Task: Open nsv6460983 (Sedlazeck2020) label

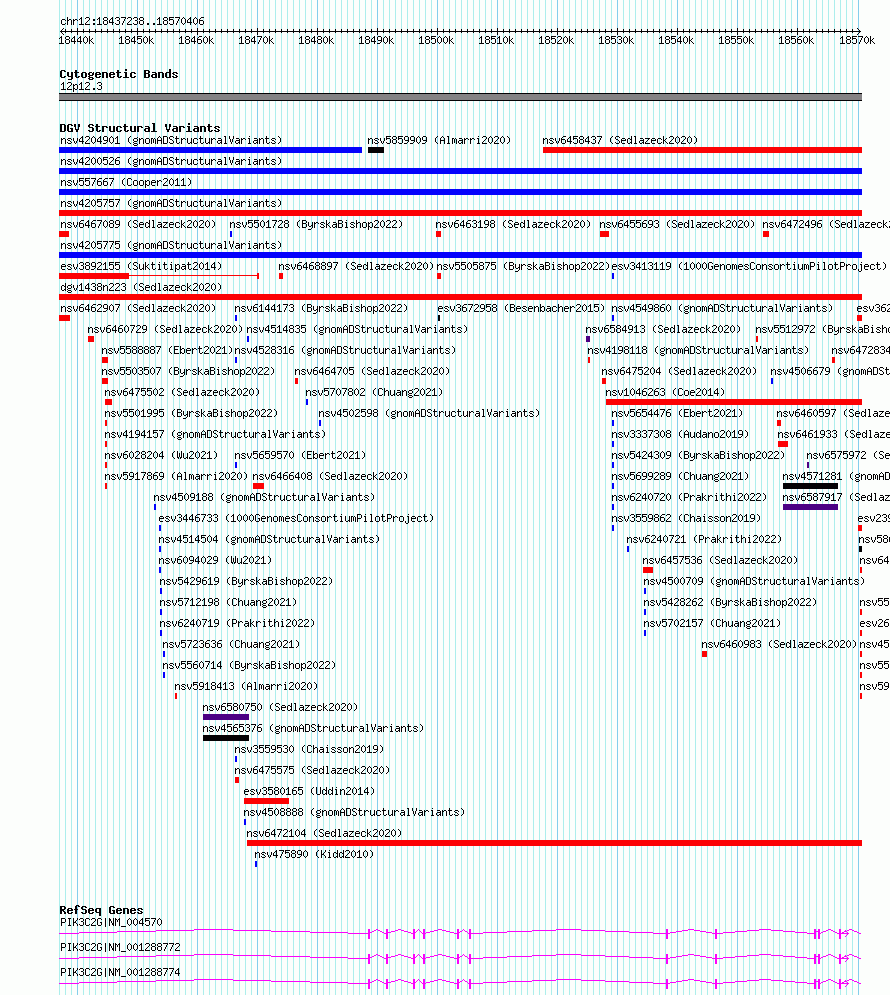Action: coord(779,643)
